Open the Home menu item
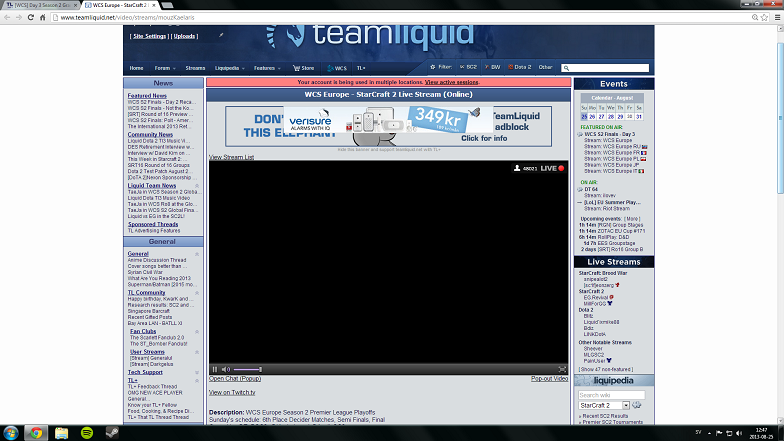This screenshot has height=441, width=784. click(136, 68)
